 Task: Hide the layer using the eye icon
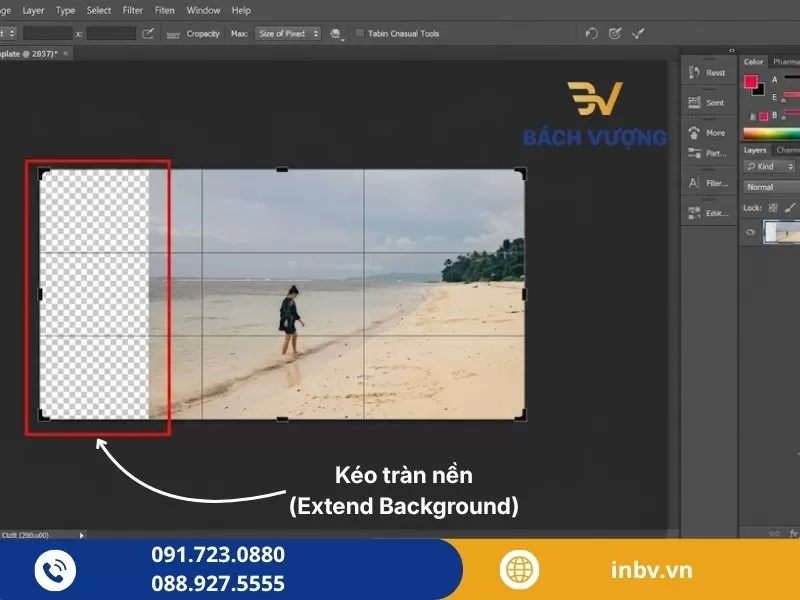[x=751, y=232]
